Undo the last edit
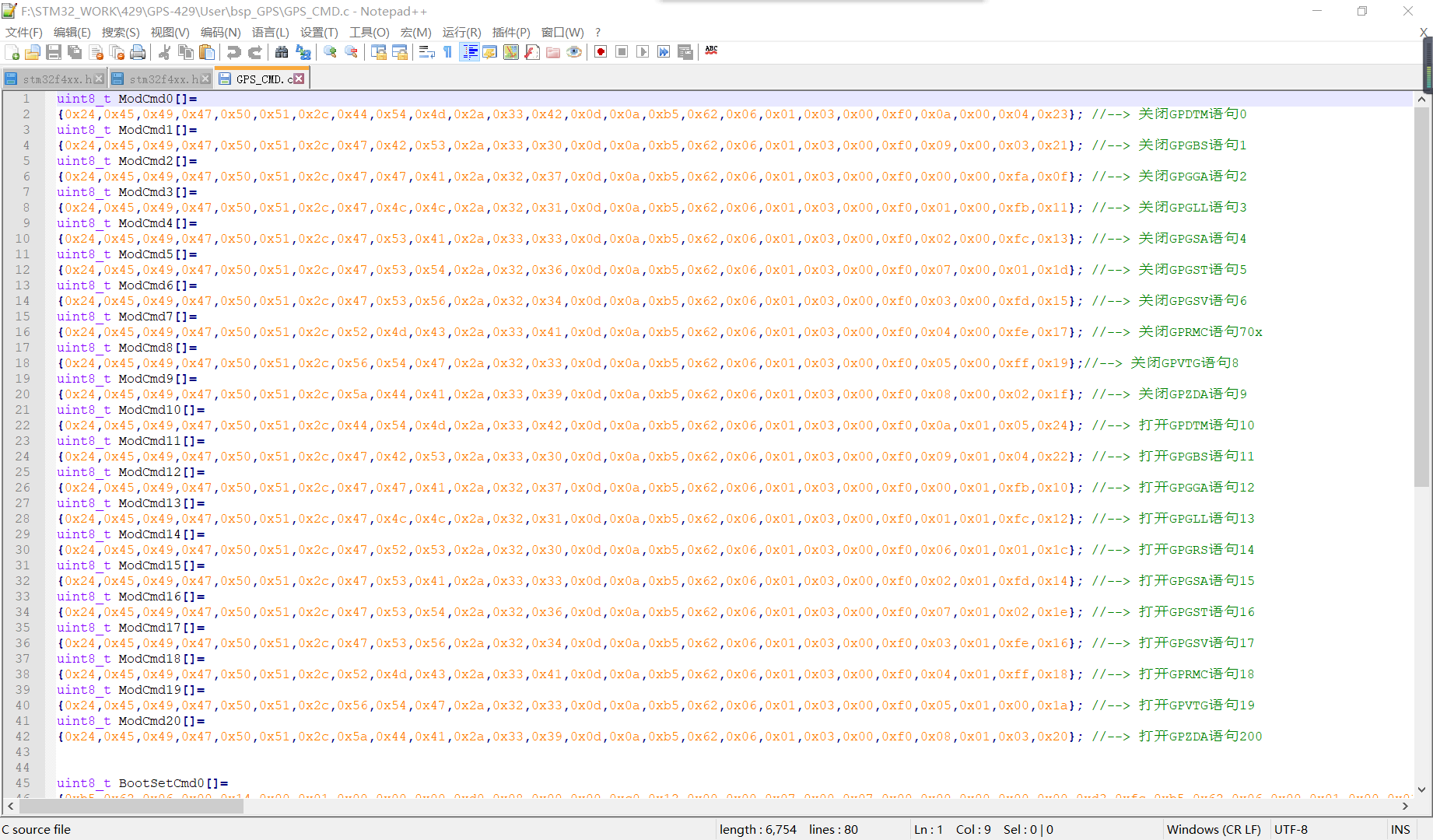The image size is (1433, 840). pyautogui.click(x=233, y=52)
